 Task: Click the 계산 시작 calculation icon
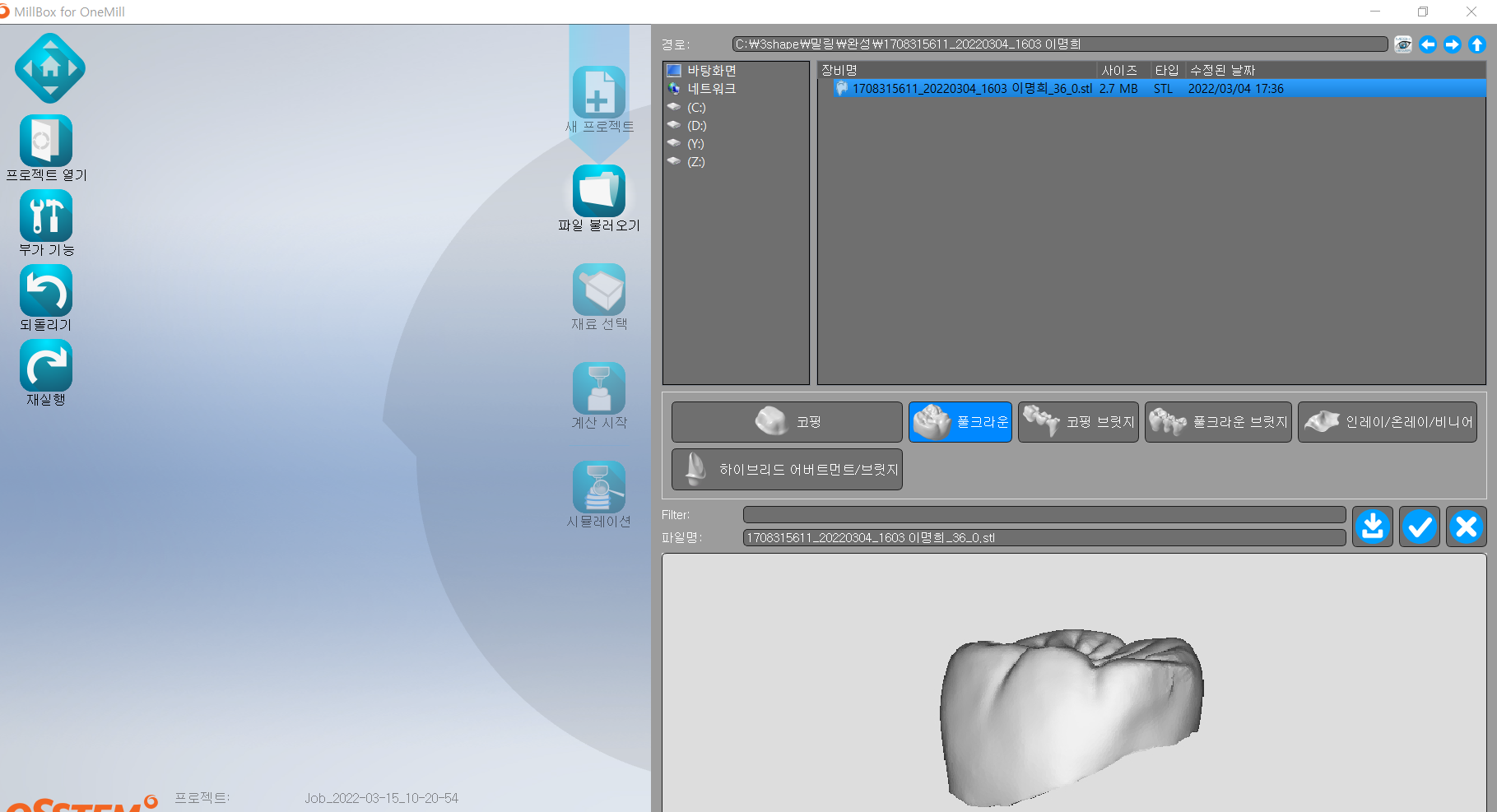tap(599, 388)
